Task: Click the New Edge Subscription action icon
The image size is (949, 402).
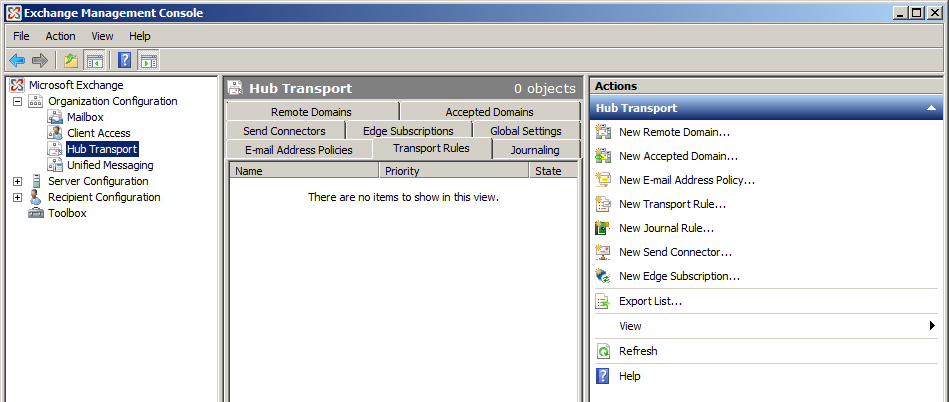Action: coord(603,276)
